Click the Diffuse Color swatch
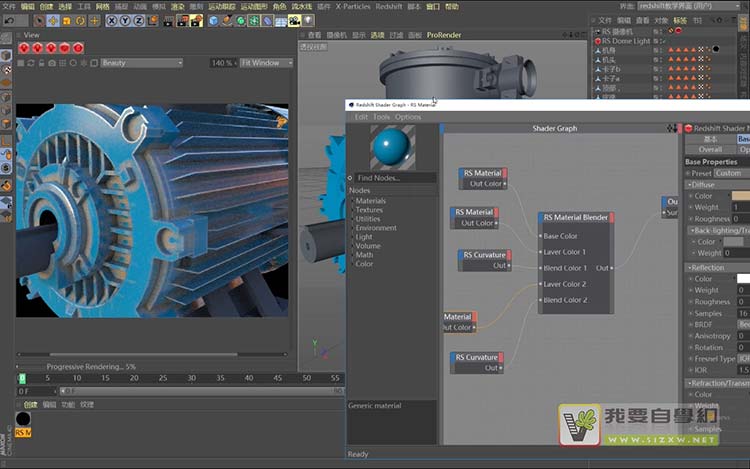Viewport: 750px width, 469px height. point(740,196)
